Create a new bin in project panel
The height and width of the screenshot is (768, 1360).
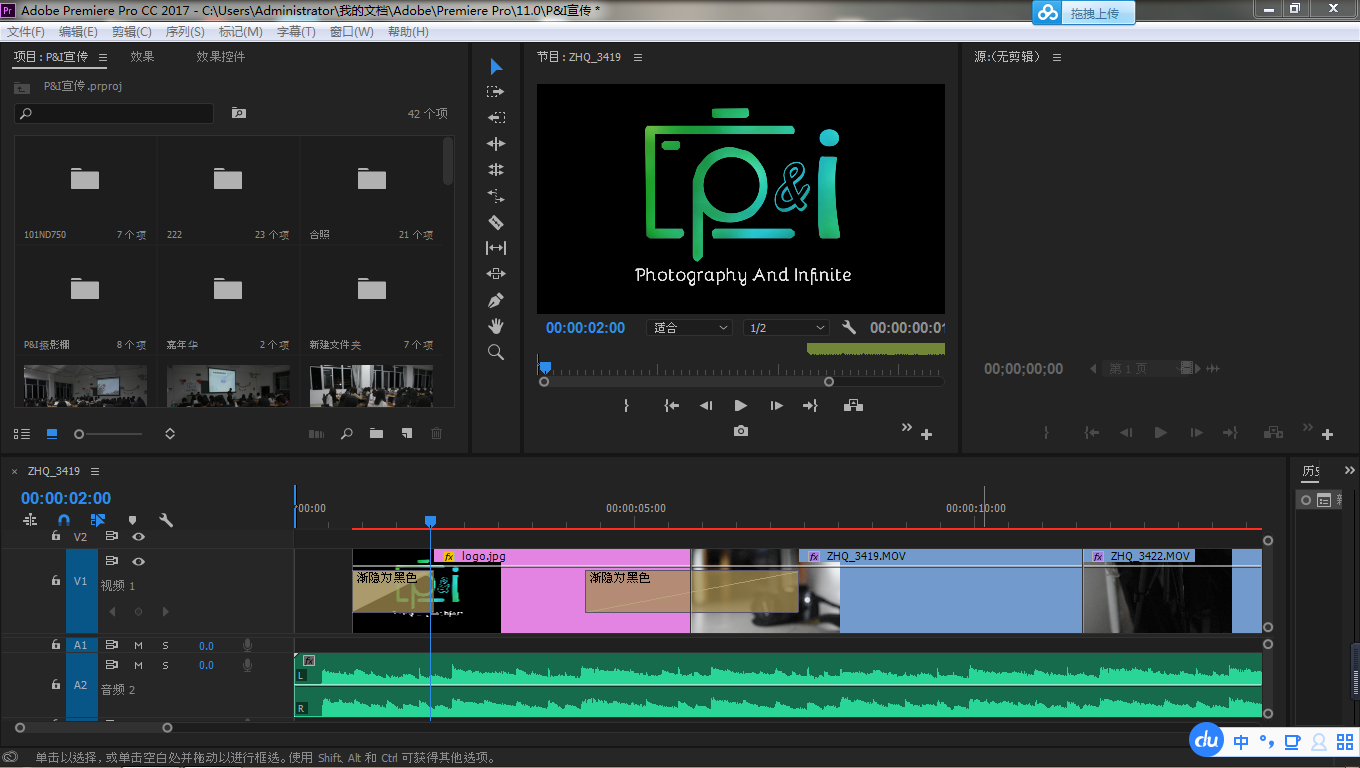[376, 434]
